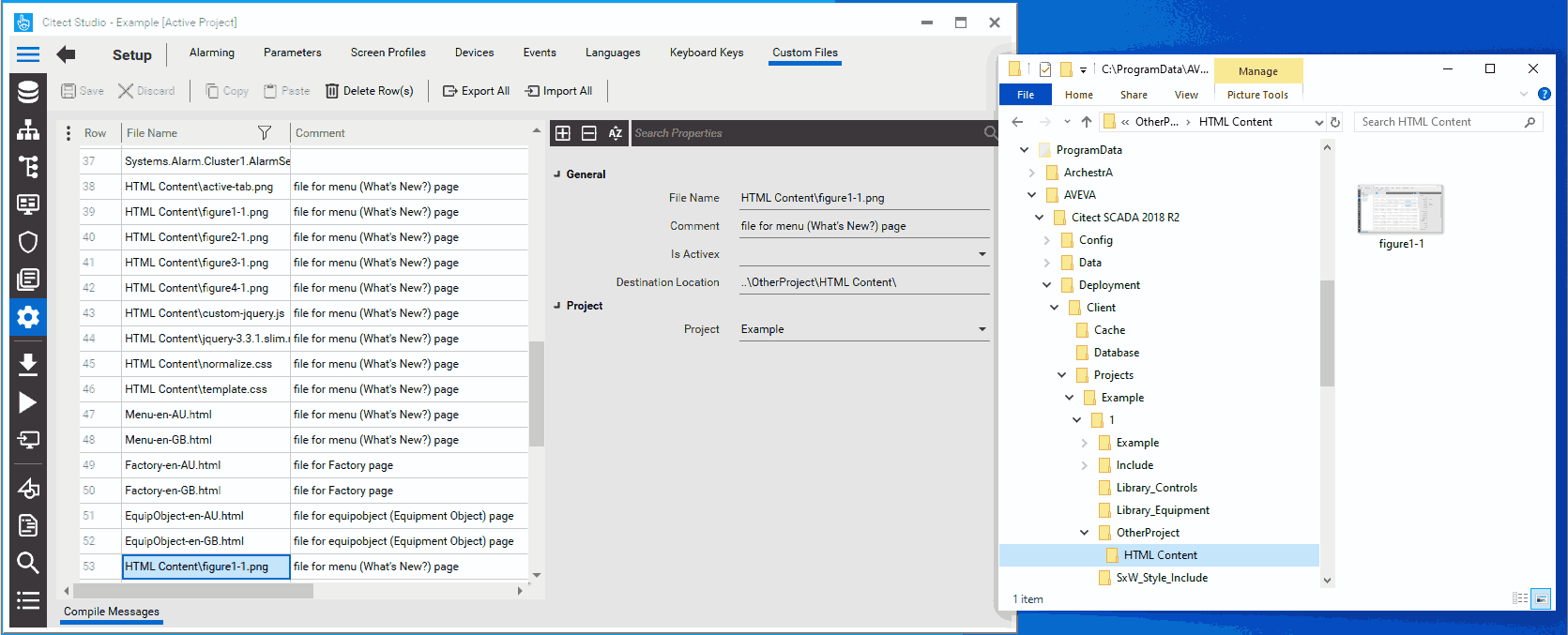Click the list options sidebar icon
The image size is (1568, 635).
(x=28, y=600)
